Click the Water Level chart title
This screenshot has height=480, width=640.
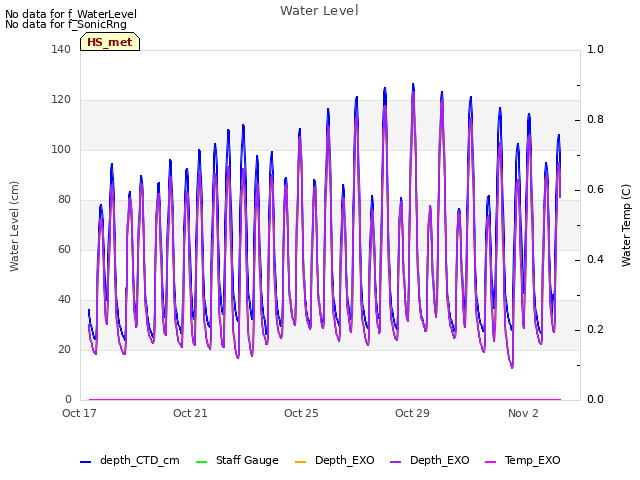pos(319,11)
